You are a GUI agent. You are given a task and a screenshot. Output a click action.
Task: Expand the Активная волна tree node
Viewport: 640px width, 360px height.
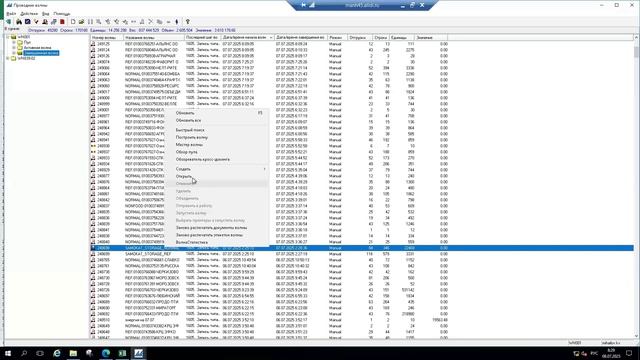[x=14, y=47]
